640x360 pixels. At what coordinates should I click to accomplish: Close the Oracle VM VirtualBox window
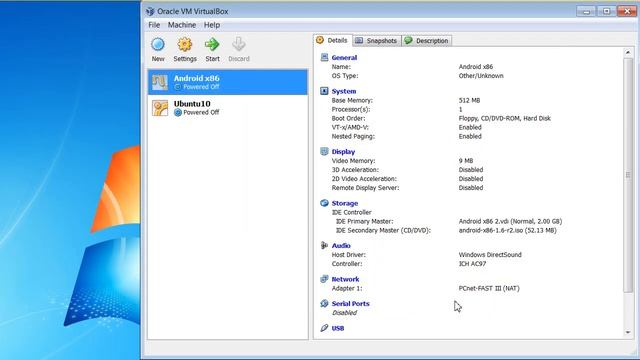(627, 11)
